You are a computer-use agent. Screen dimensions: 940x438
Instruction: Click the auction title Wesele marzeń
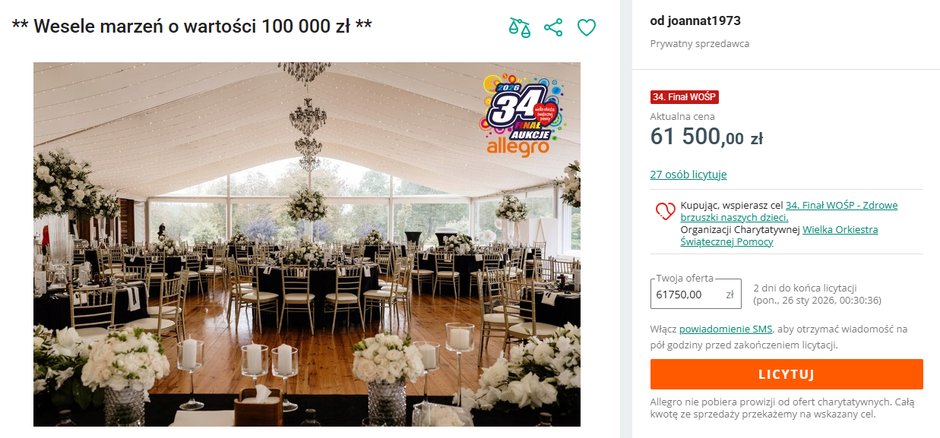pyautogui.click(x=192, y=27)
